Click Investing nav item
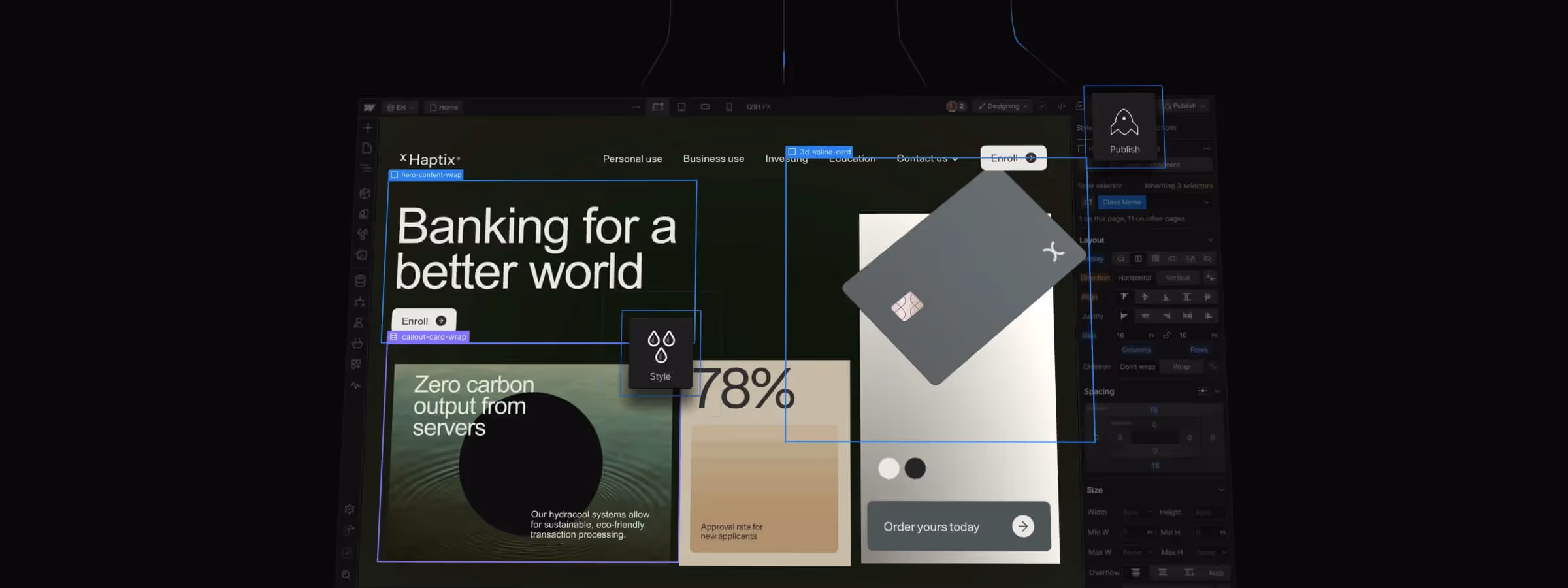 pyautogui.click(x=787, y=159)
